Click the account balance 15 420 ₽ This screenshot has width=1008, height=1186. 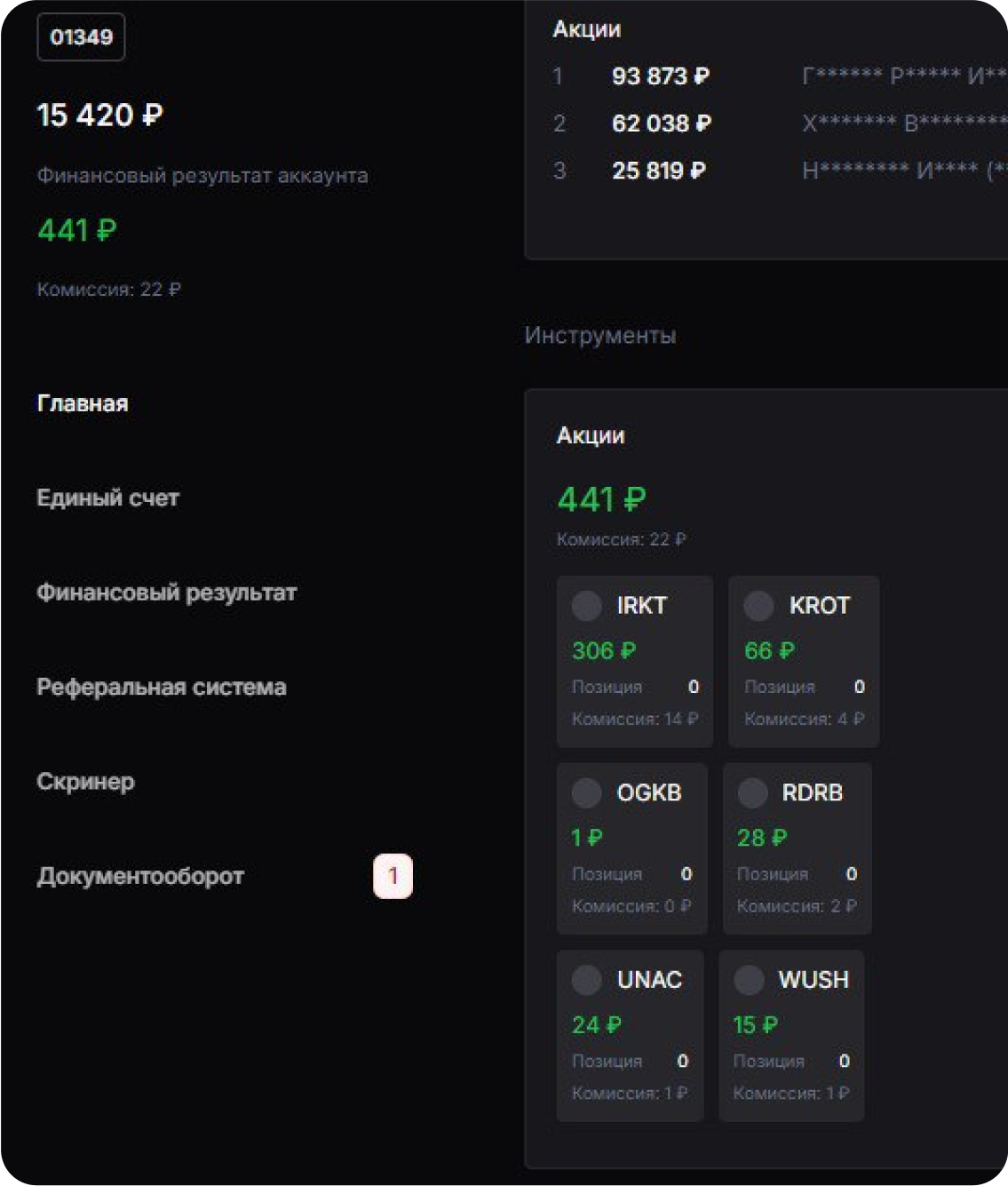tap(99, 115)
